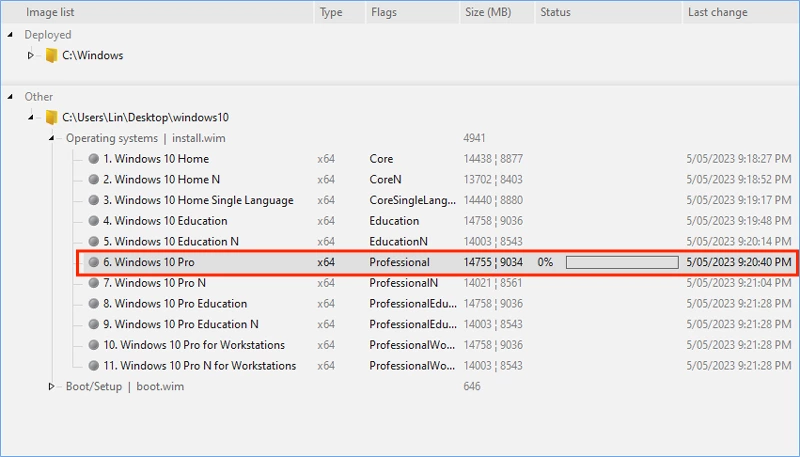Click status dot for Windows 10 Pro Education N

click(93, 324)
